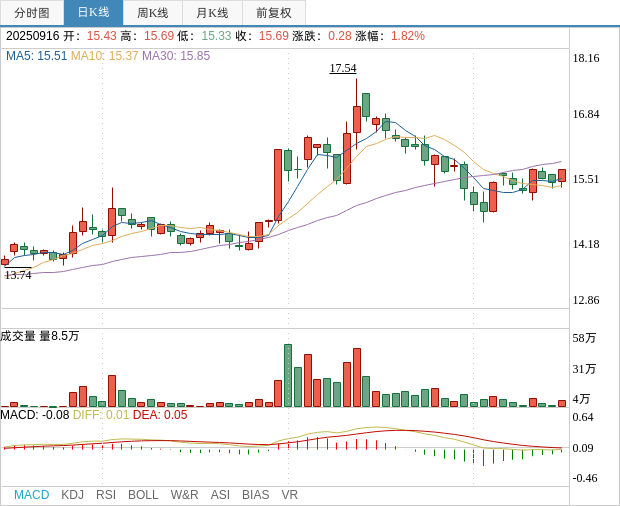
Task: Show the BIAS indicator
Action: (255, 495)
